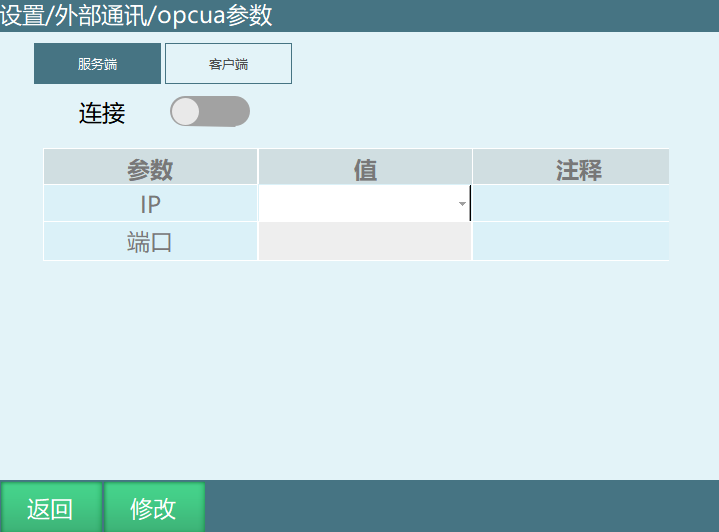Click the 参数 column header

(x=150, y=168)
